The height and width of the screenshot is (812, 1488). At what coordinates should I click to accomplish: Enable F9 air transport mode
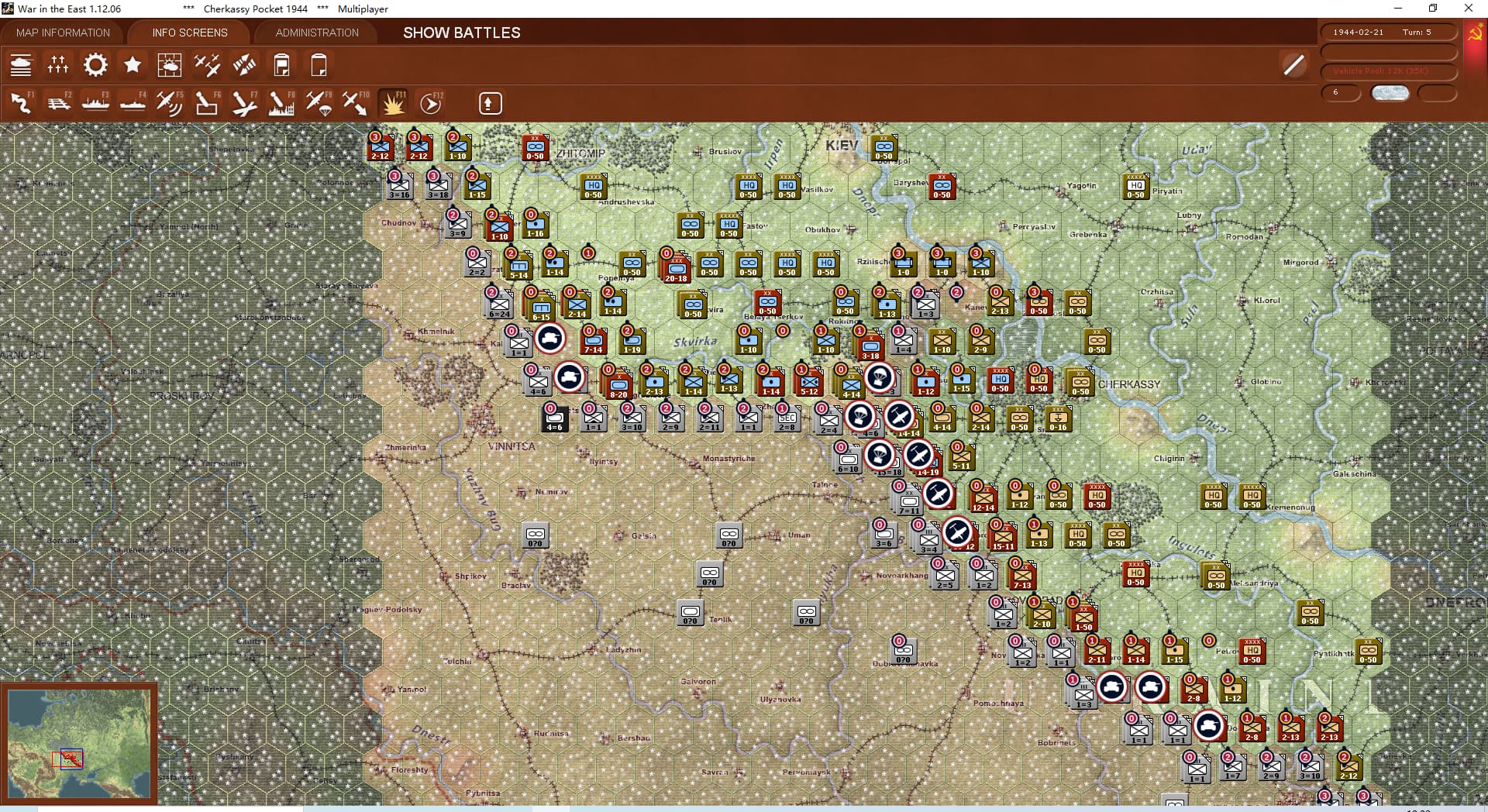tap(319, 103)
